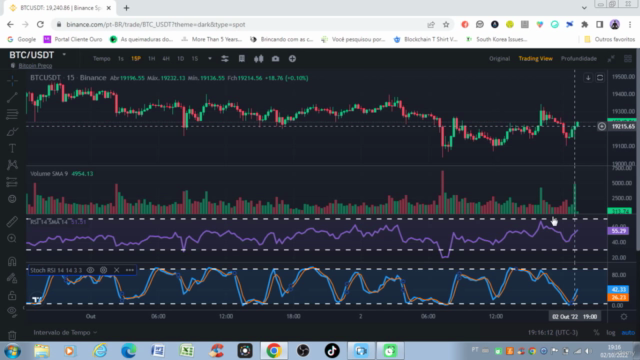Open the chart grid layout icon

point(628,59)
